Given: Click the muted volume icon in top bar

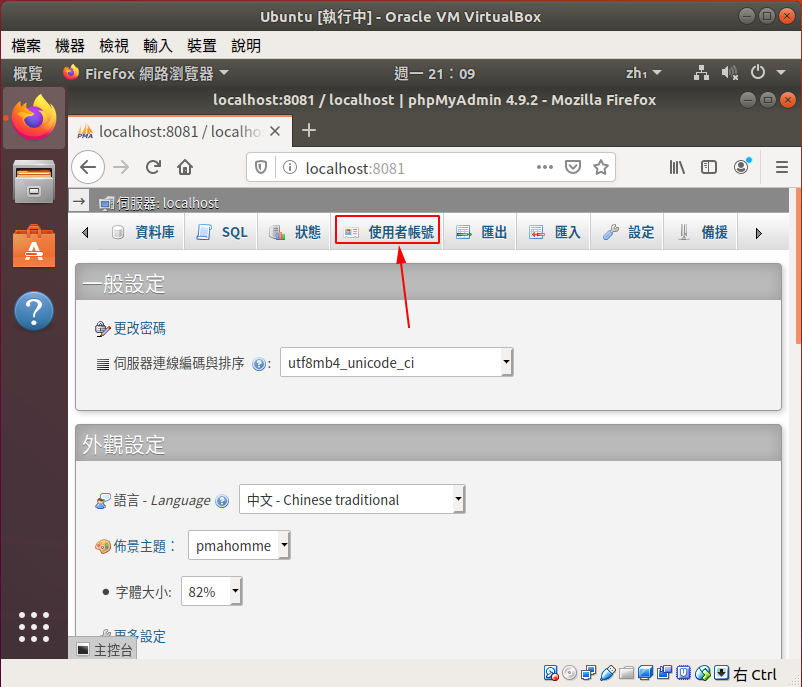Looking at the screenshot, I should click(x=729, y=73).
